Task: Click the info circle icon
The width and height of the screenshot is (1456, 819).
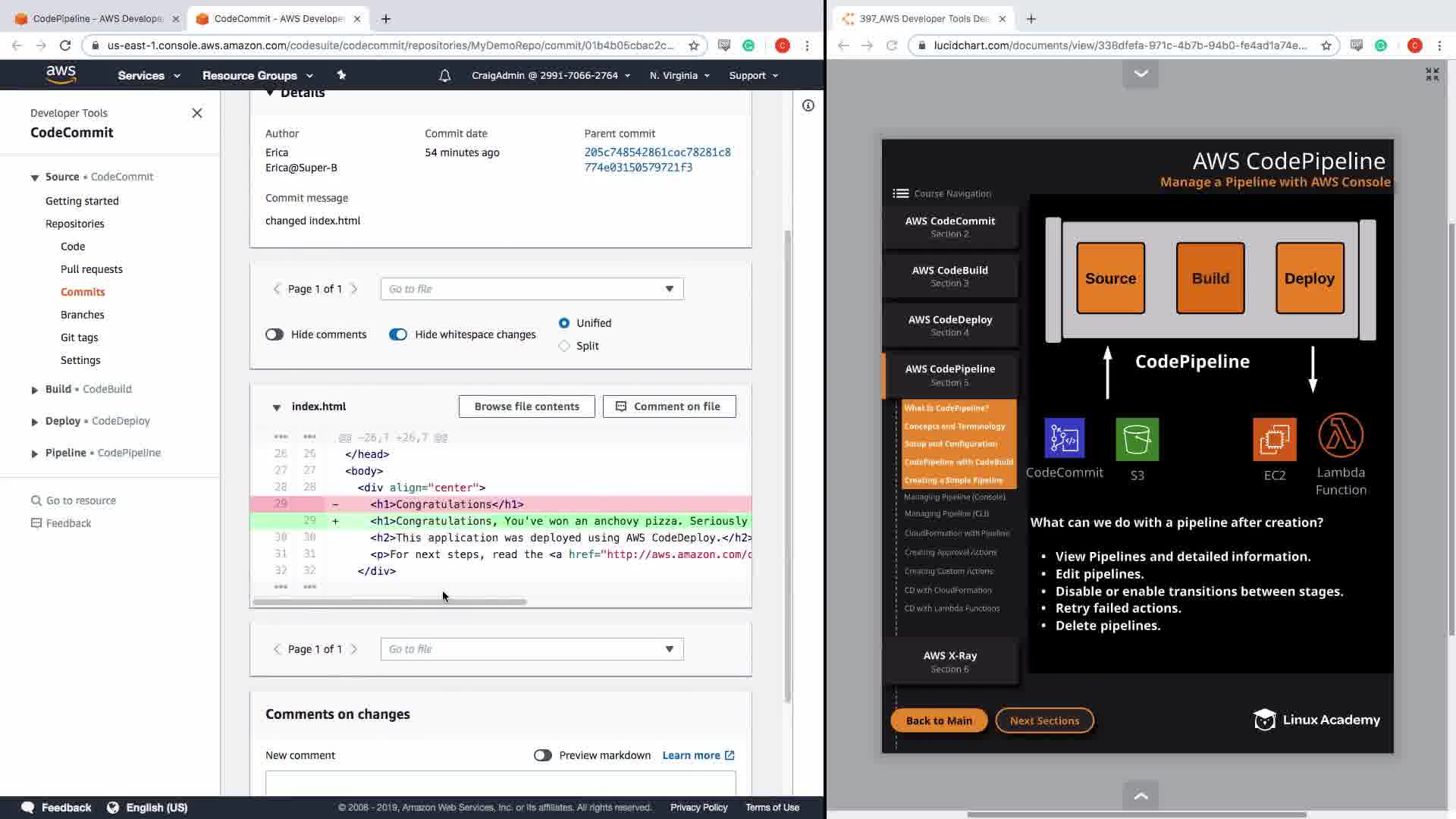Action: (x=808, y=105)
